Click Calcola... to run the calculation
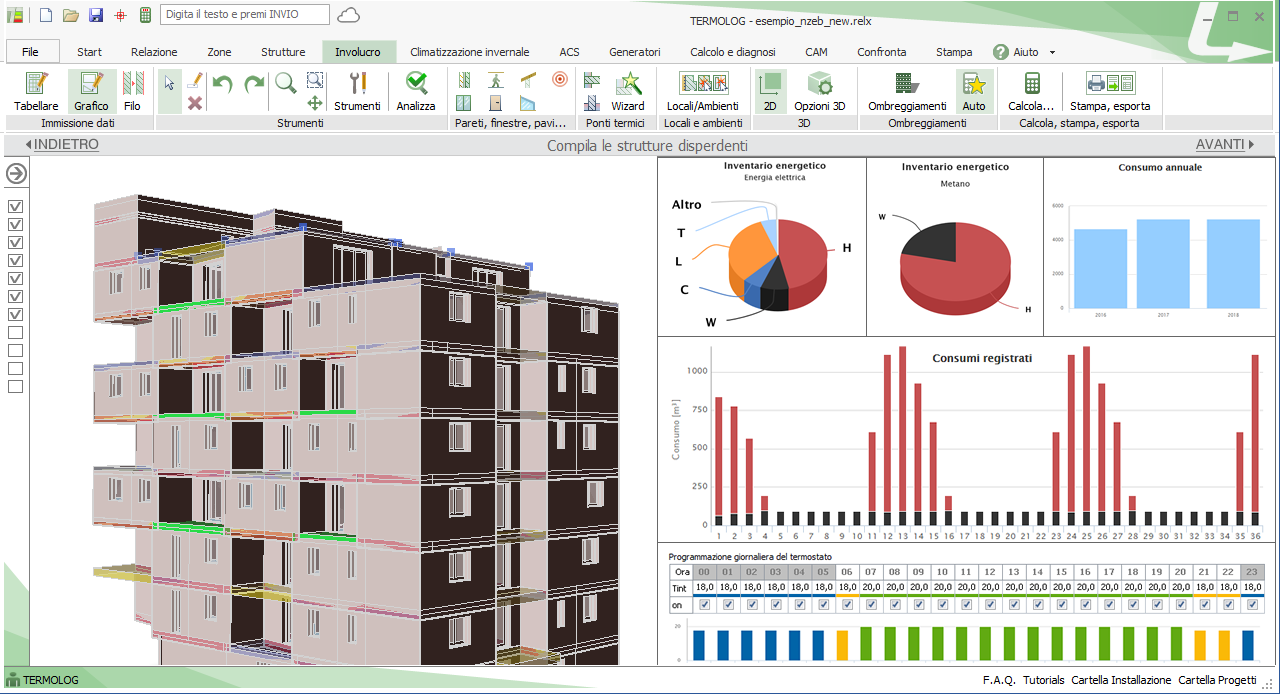1280x694 pixels. tap(1031, 91)
